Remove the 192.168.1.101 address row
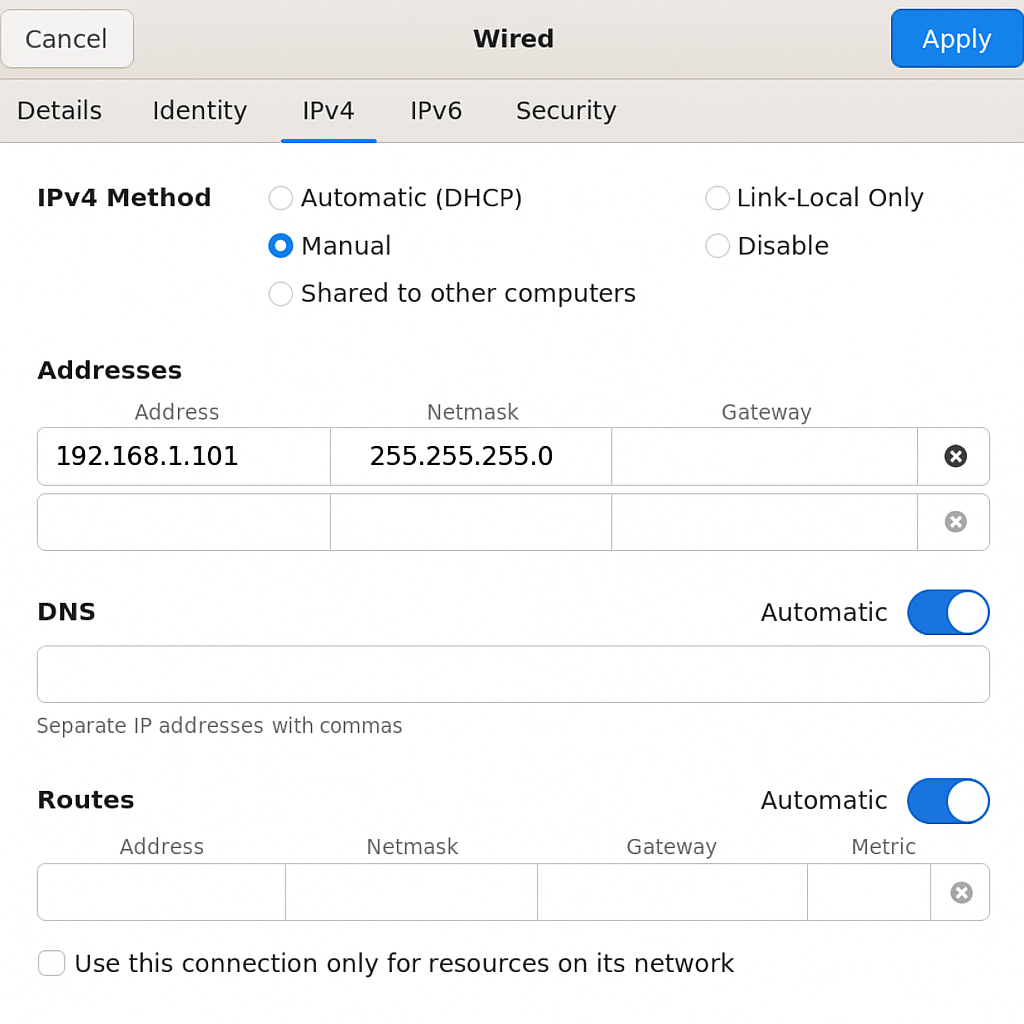Screen dimensions: 1024x1024 [x=954, y=456]
